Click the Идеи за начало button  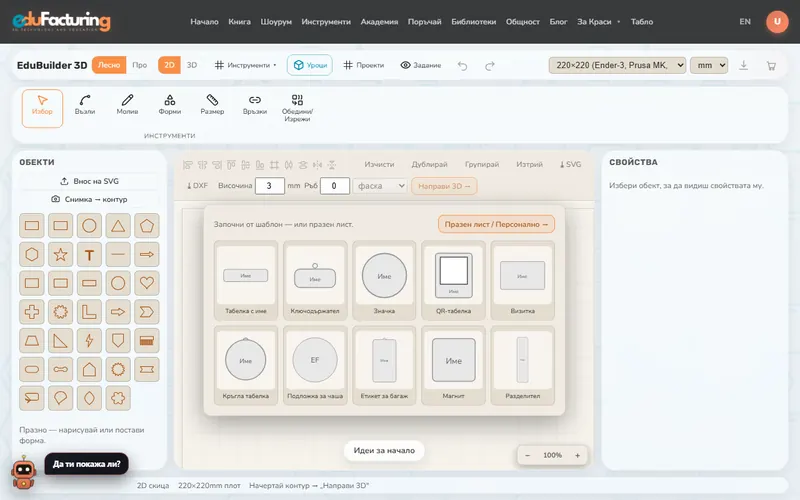(x=384, y=451)
